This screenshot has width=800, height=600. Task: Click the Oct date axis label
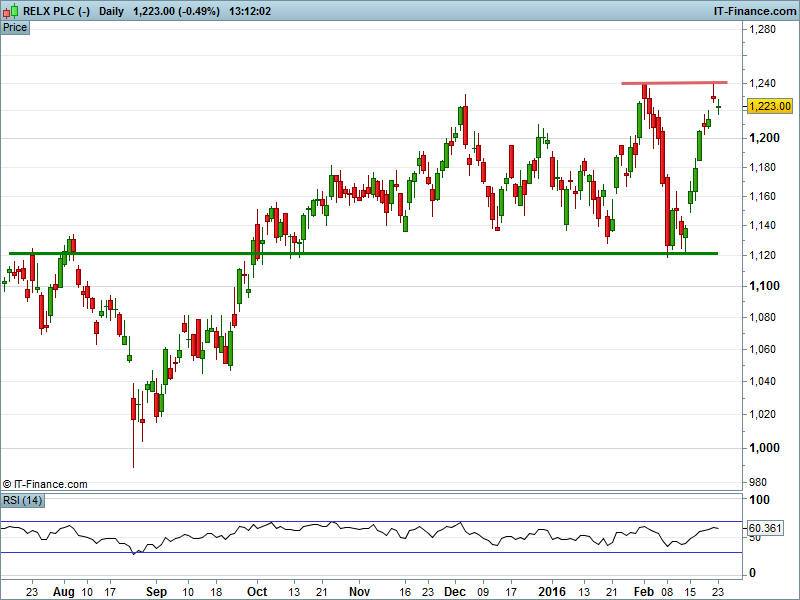click(257, 591)
